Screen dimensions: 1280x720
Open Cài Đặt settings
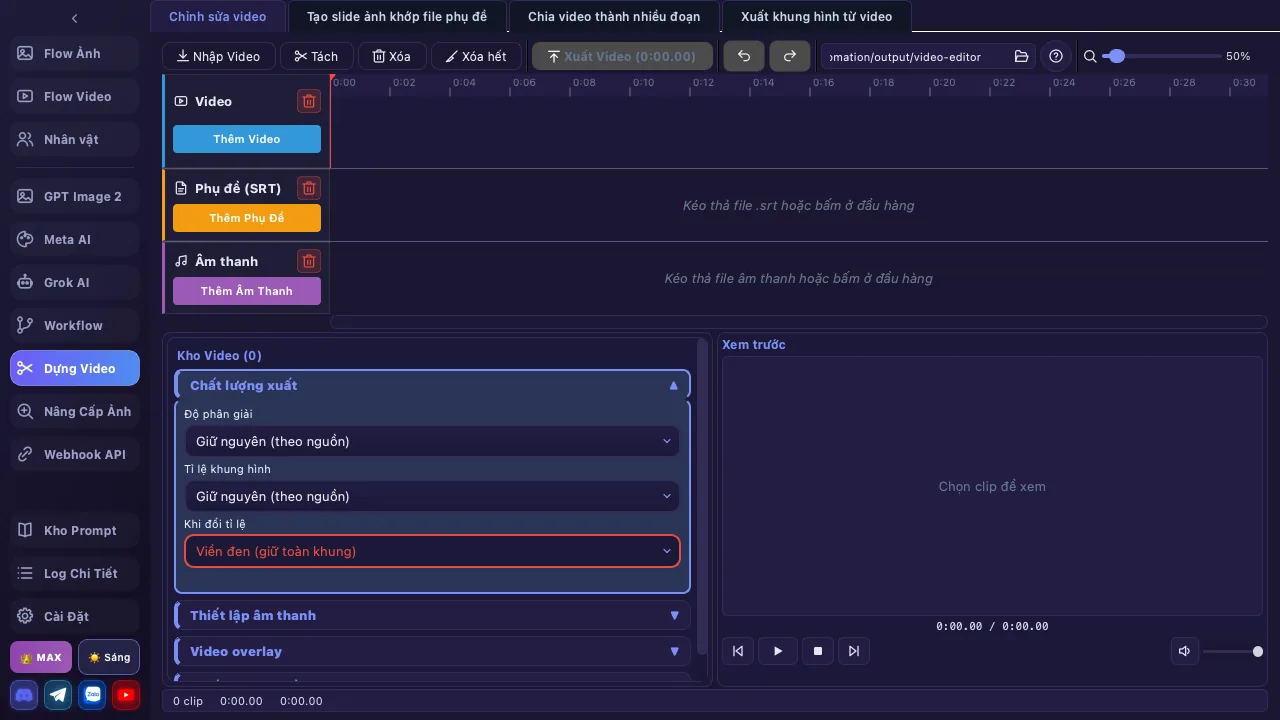tap(75, 616)
